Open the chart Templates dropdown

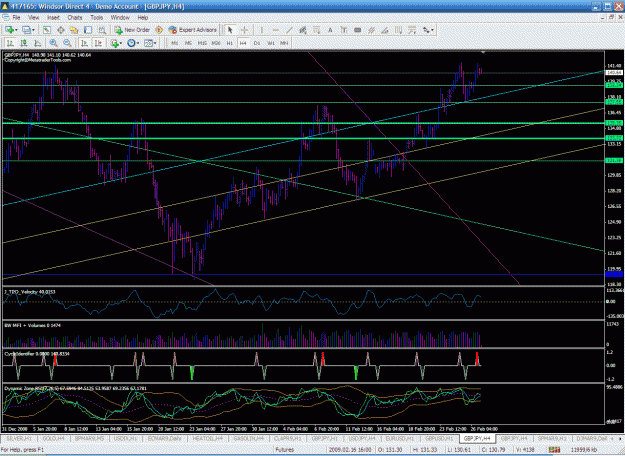coord(150,43)
